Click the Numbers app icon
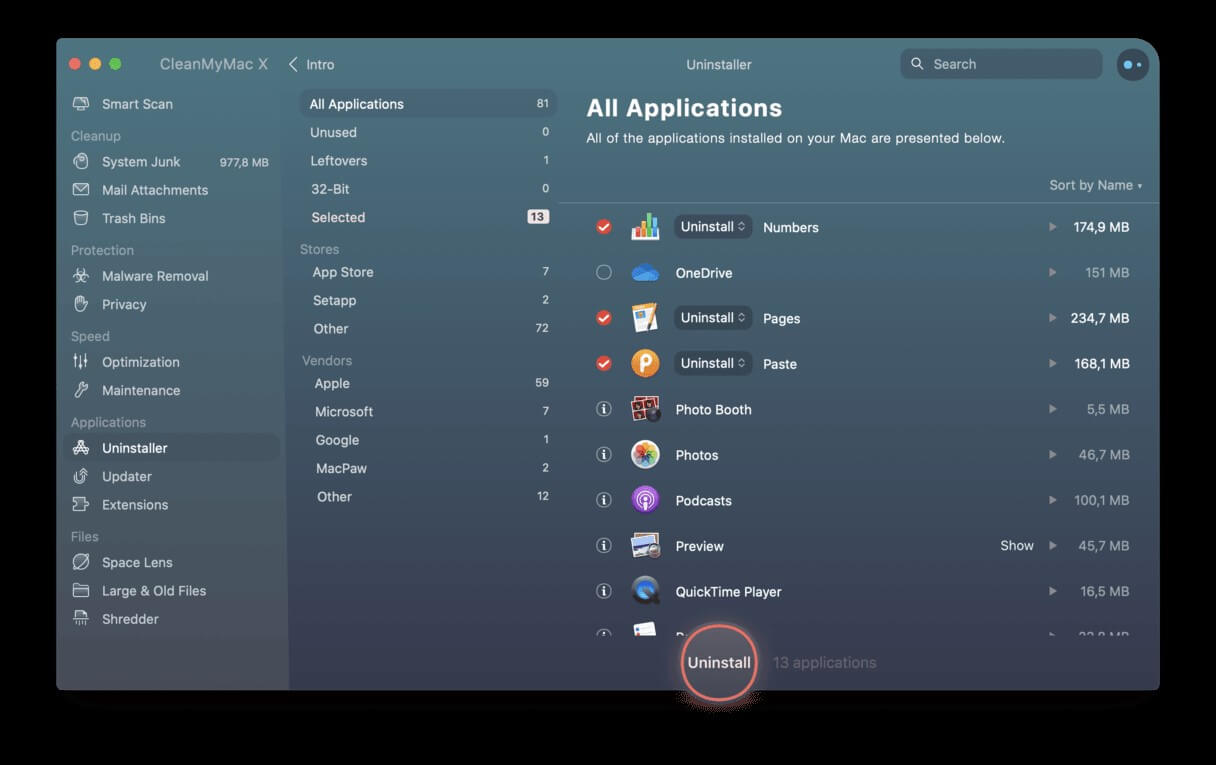The height and width of the screenshot is (765, 1216). coord(645,227)
